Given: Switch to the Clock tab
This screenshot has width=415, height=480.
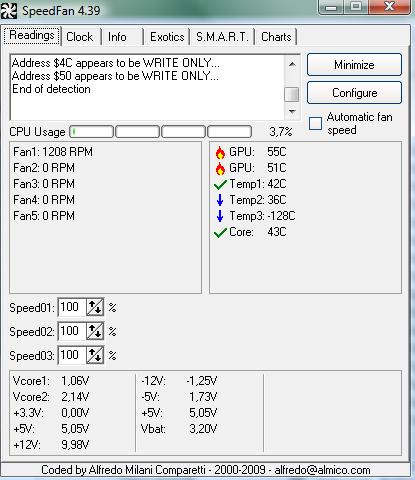Looking at the screenshot, I should 80,37.
